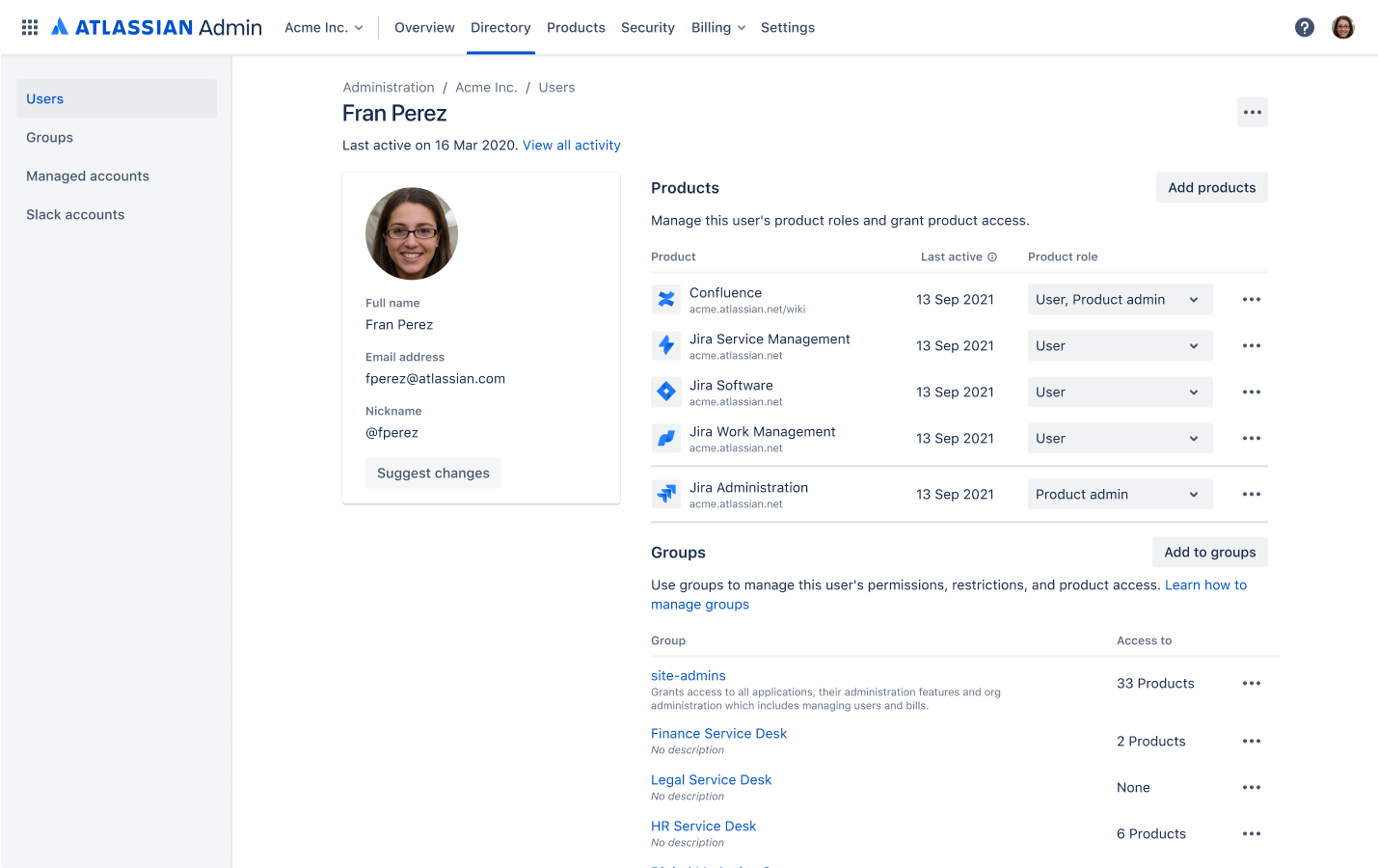
Task: Open more options for Jira Work Management
Action: click(1252, 438)
